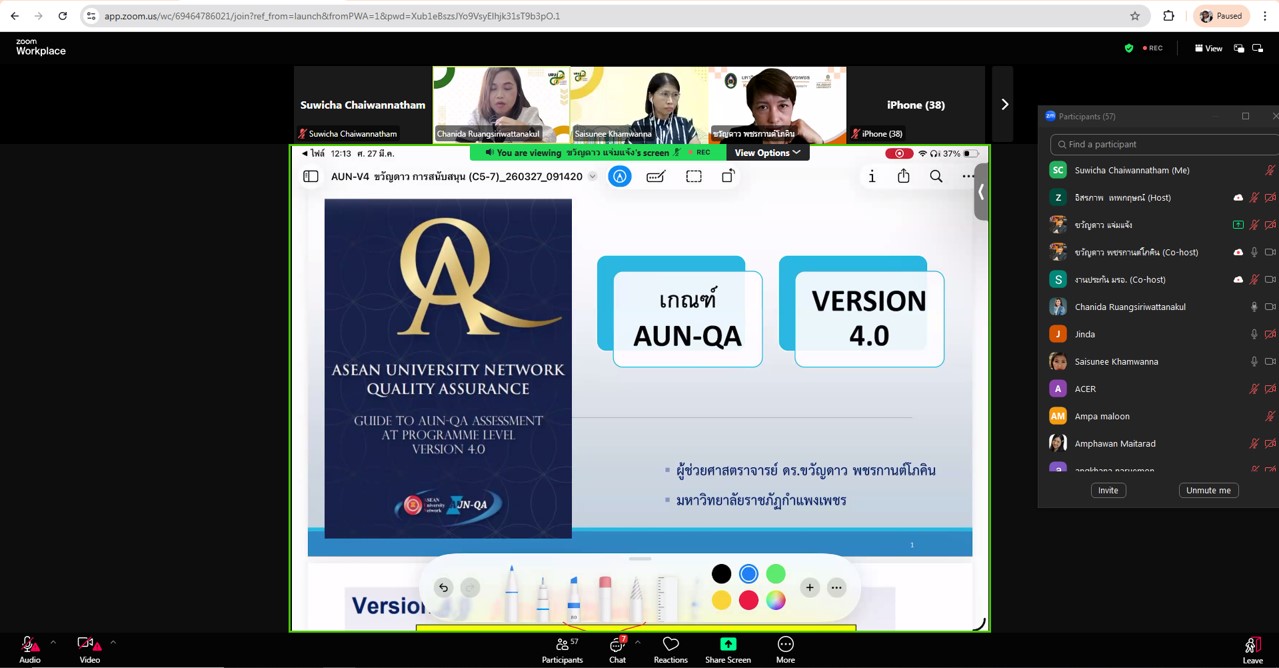This screenshot has height=668, width=1279.
Task: Expand video settings arrow next to Video
Action: 113,642
